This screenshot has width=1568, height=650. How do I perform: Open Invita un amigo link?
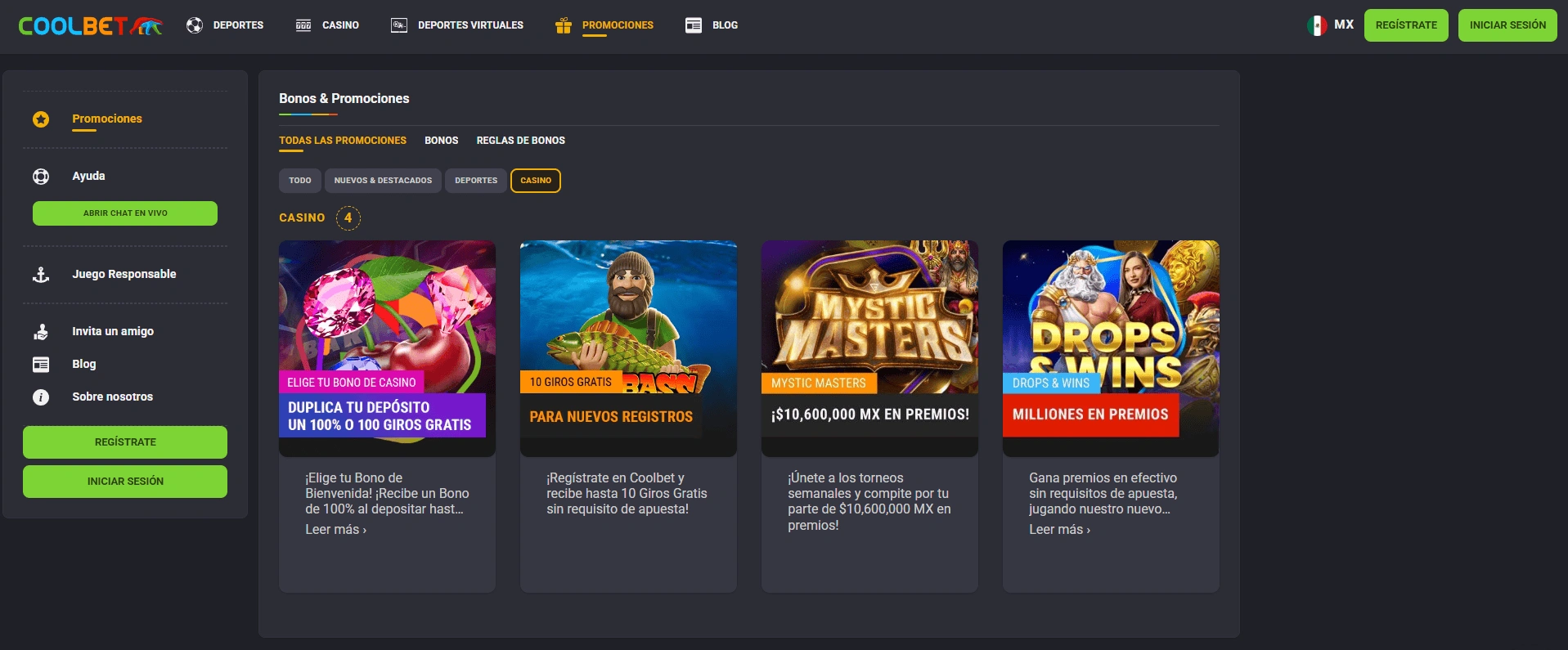[113, 331]
